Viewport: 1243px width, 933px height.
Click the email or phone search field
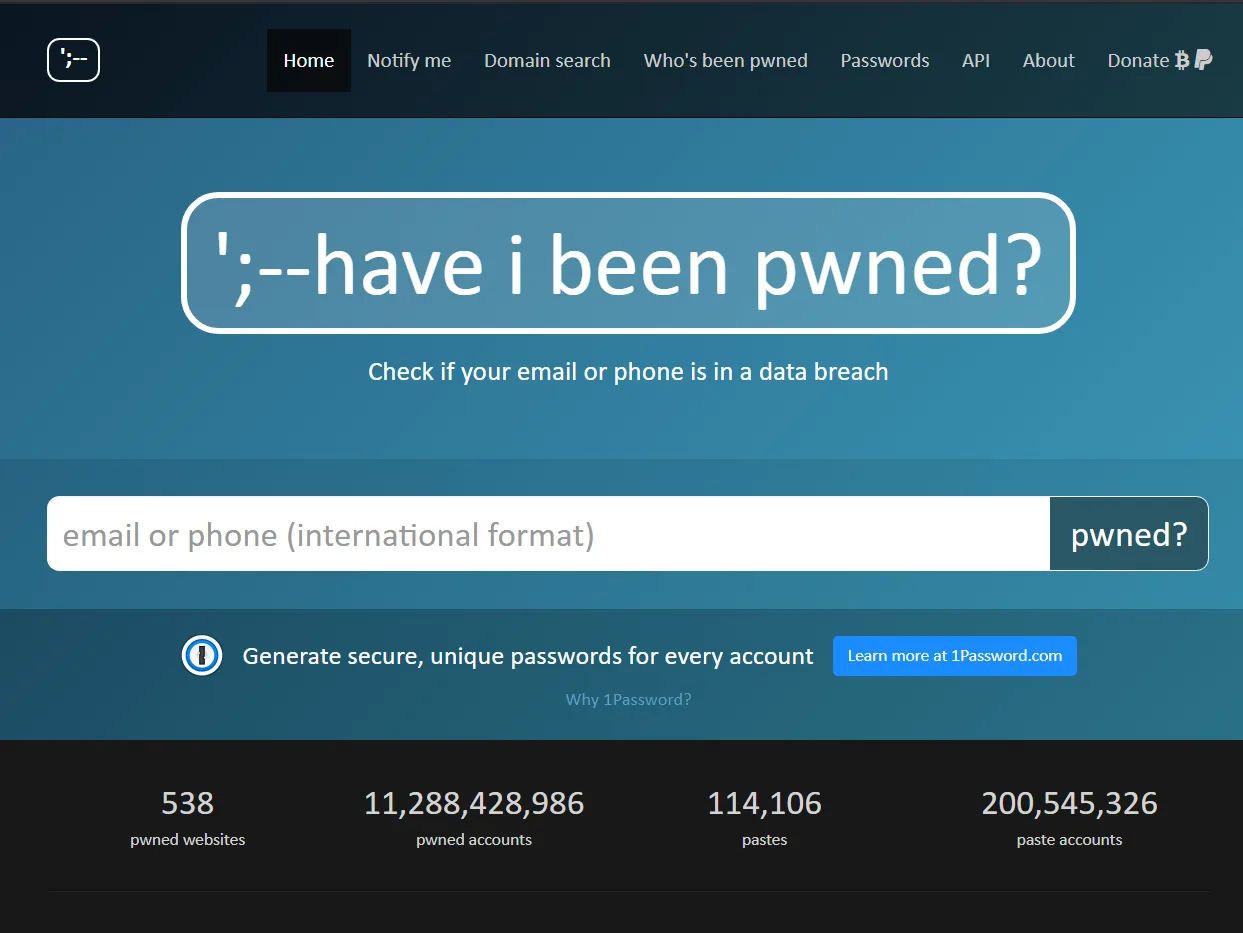coord(548,534)
